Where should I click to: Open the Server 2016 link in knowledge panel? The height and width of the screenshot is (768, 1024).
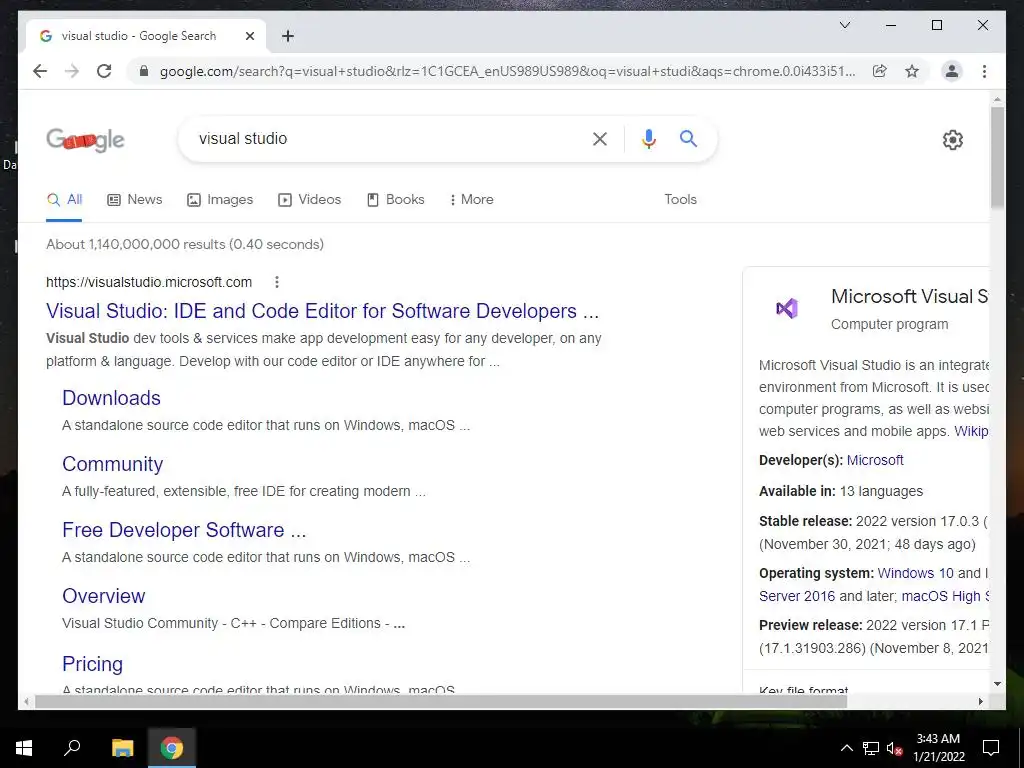[x=797, y=596]
